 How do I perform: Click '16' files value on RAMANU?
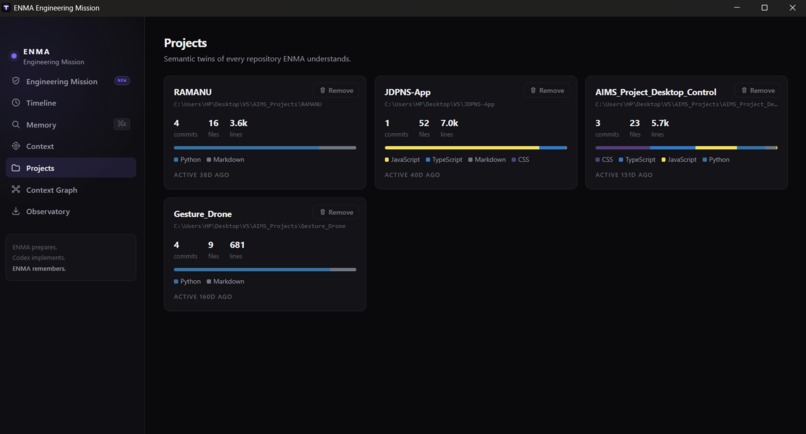(x=213, y=123)
